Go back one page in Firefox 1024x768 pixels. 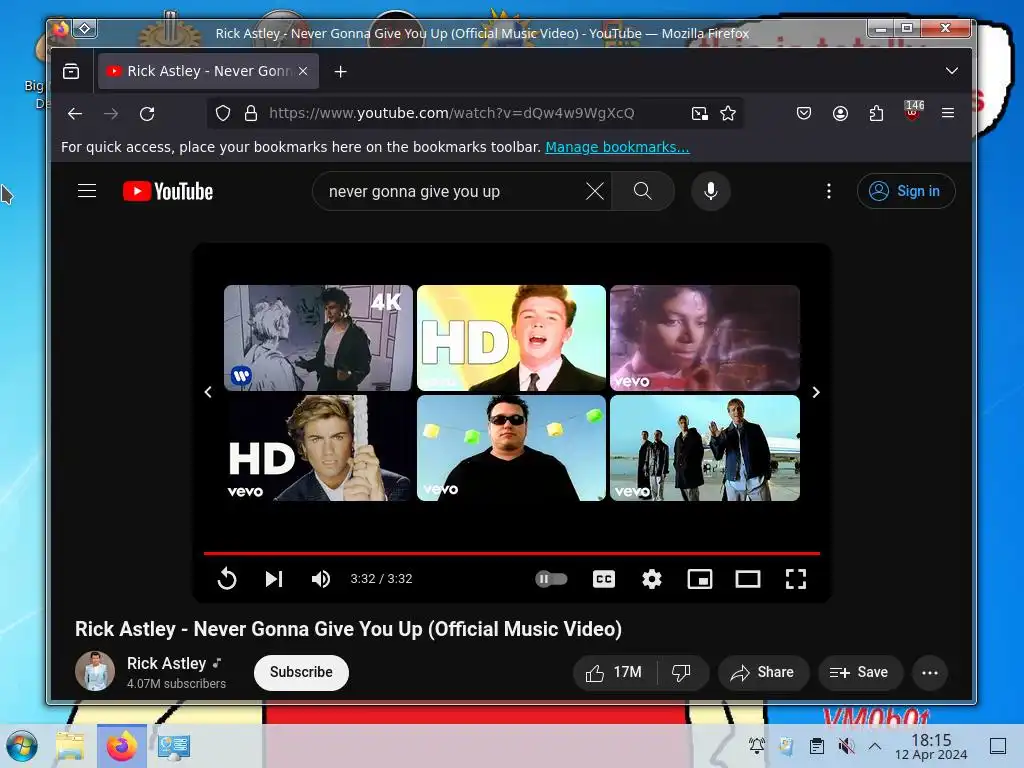[x=75, y=114]
